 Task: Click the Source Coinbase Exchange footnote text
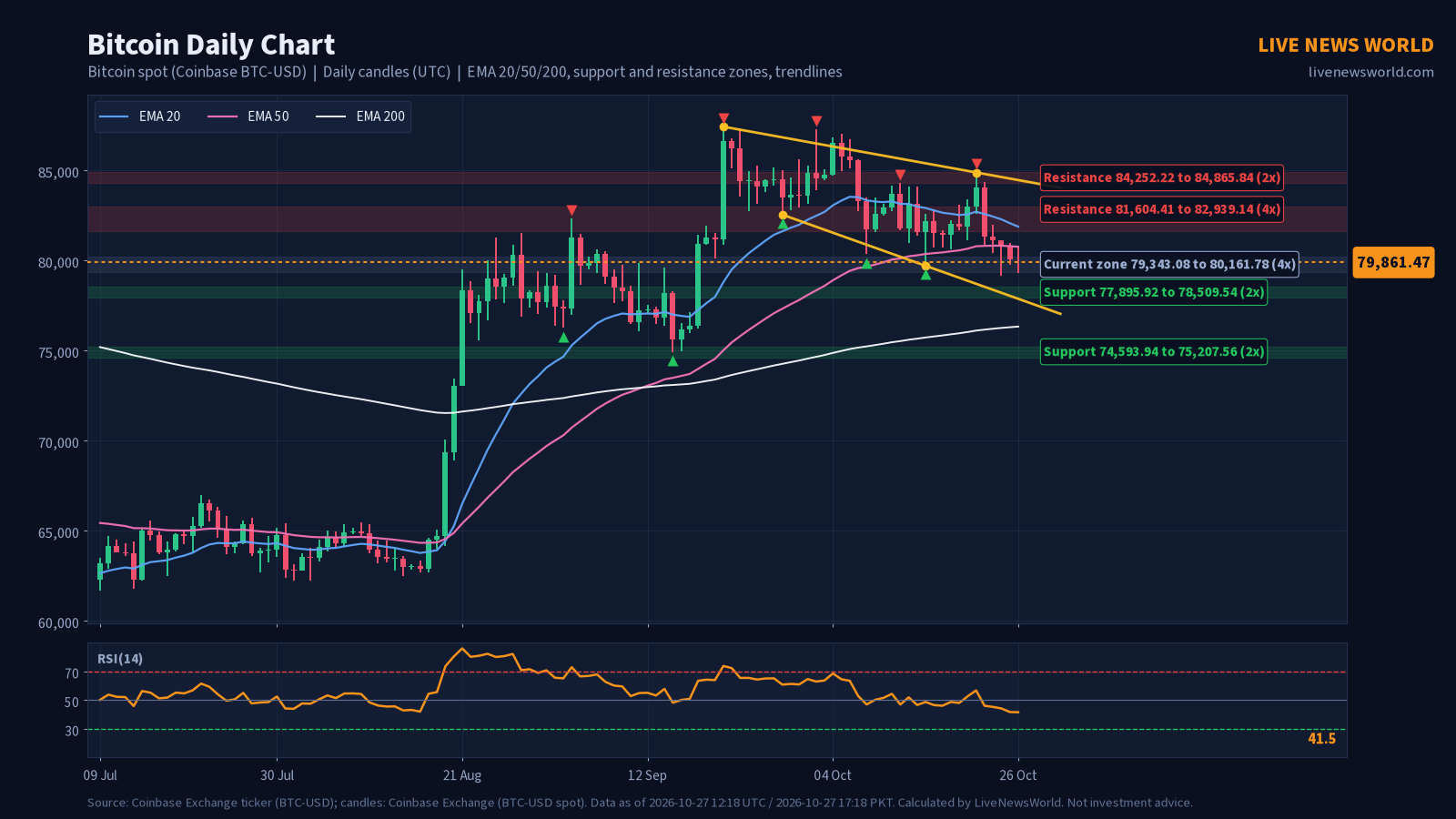tap(640, 803)
